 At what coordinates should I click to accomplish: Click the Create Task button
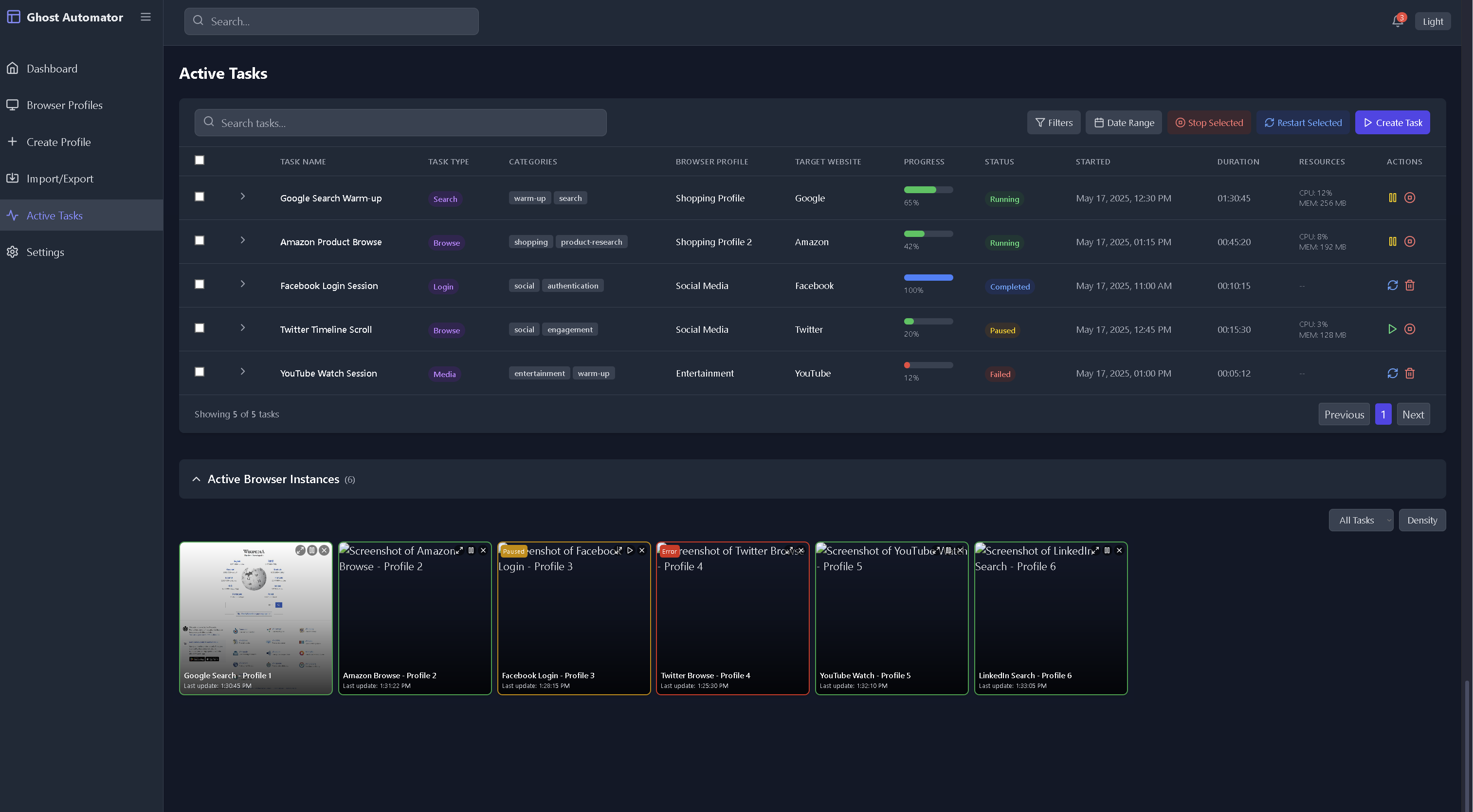click(1392, 123)
